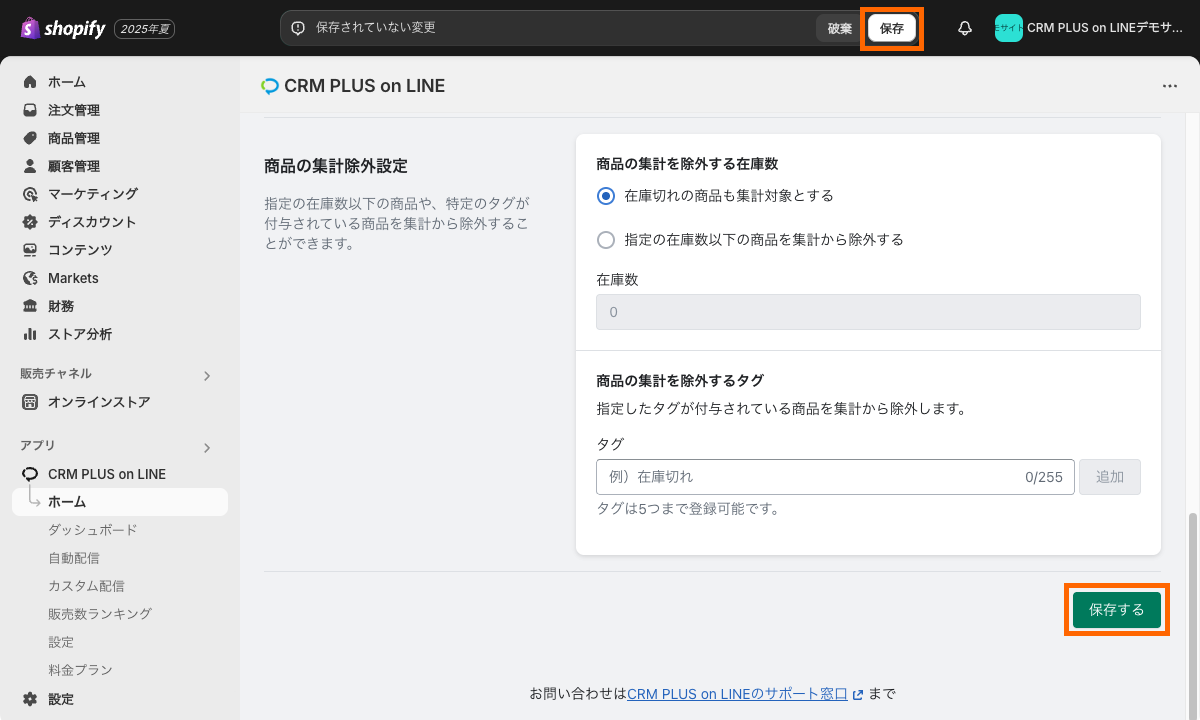Click the マーケティング target icon
The height and width of the screenshot is (720, 1200).
(30, 194)
